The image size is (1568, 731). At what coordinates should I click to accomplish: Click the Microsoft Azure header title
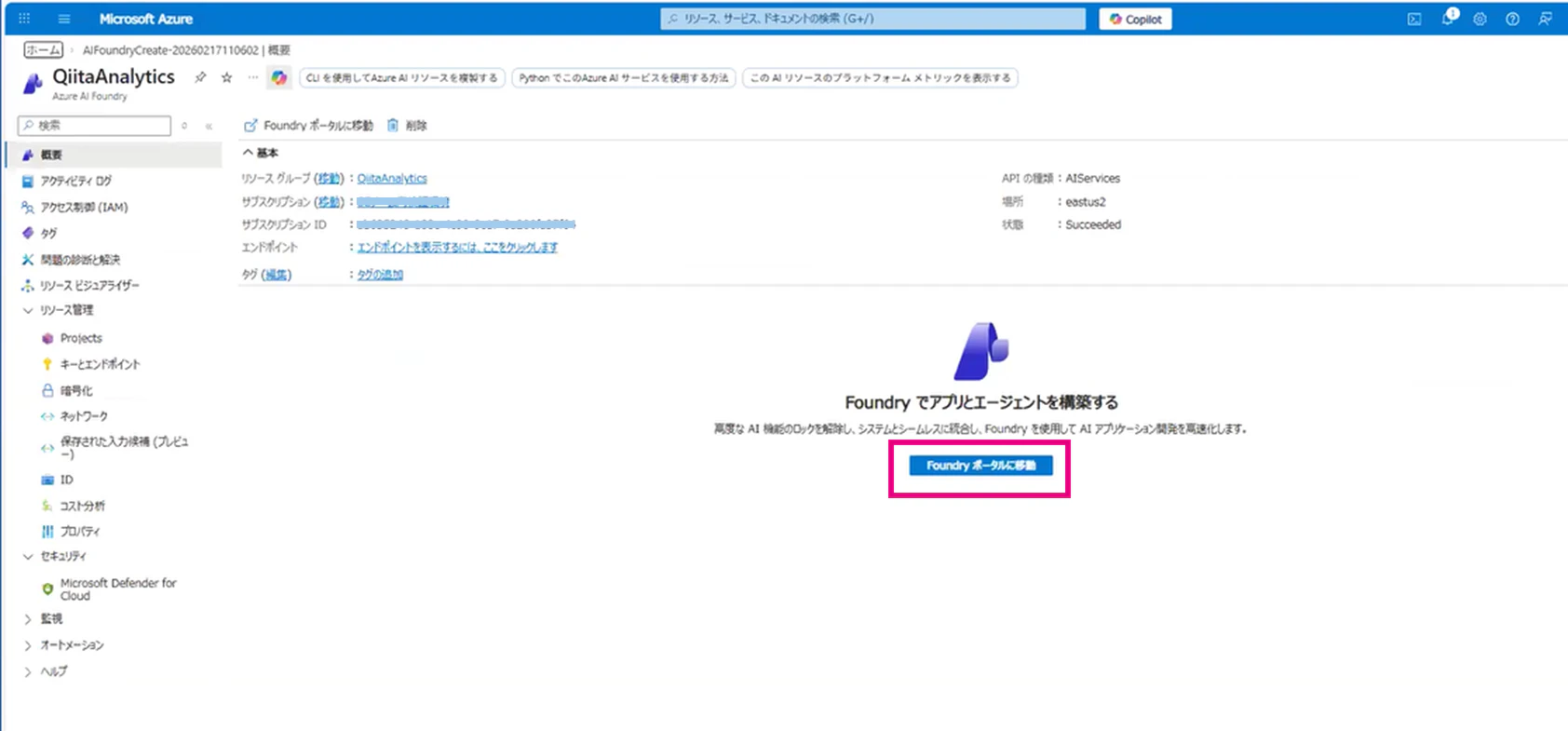click(x=146, y=19)
